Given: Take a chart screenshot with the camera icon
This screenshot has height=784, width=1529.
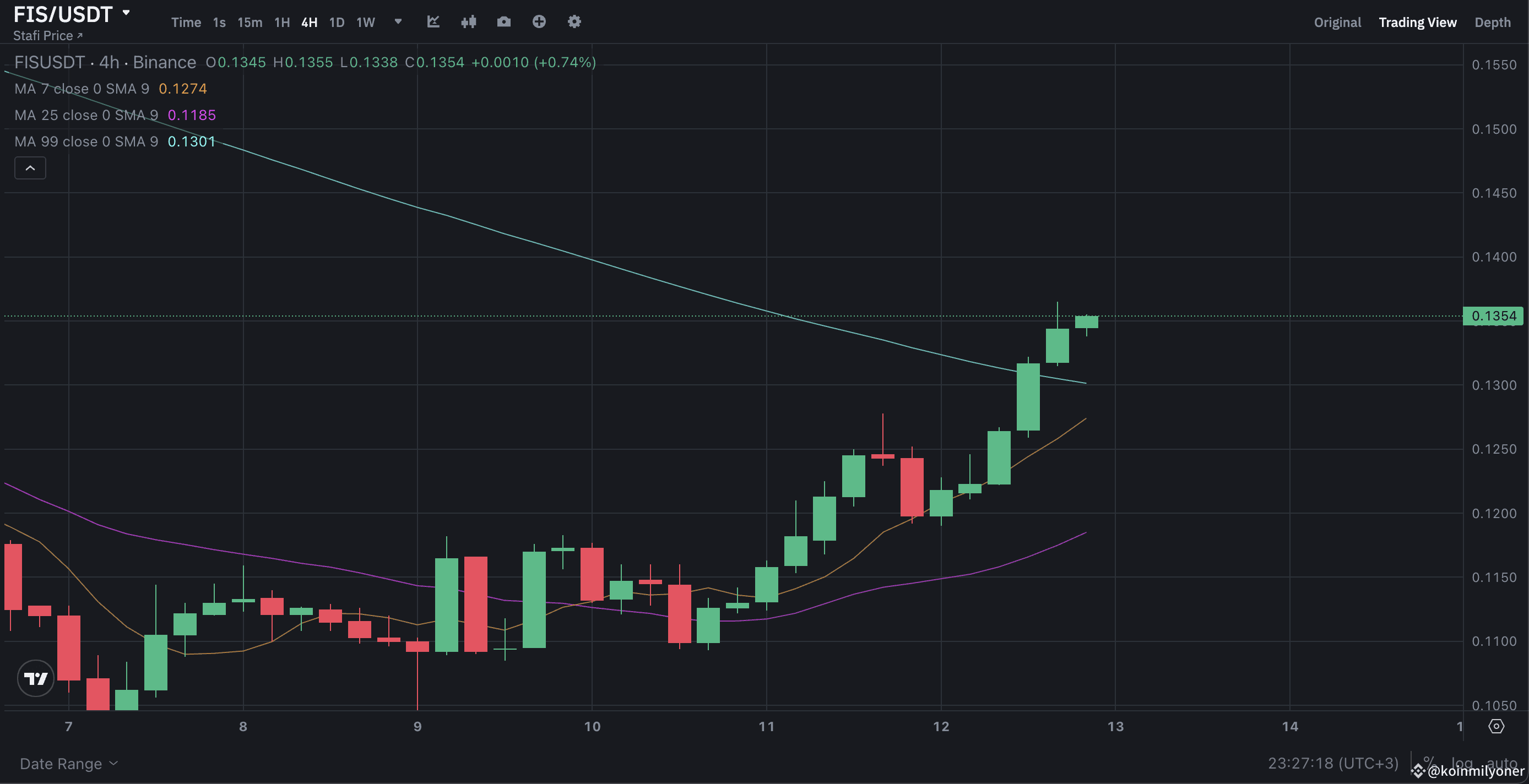Looking at the screenshot, I should pos(503,22).
